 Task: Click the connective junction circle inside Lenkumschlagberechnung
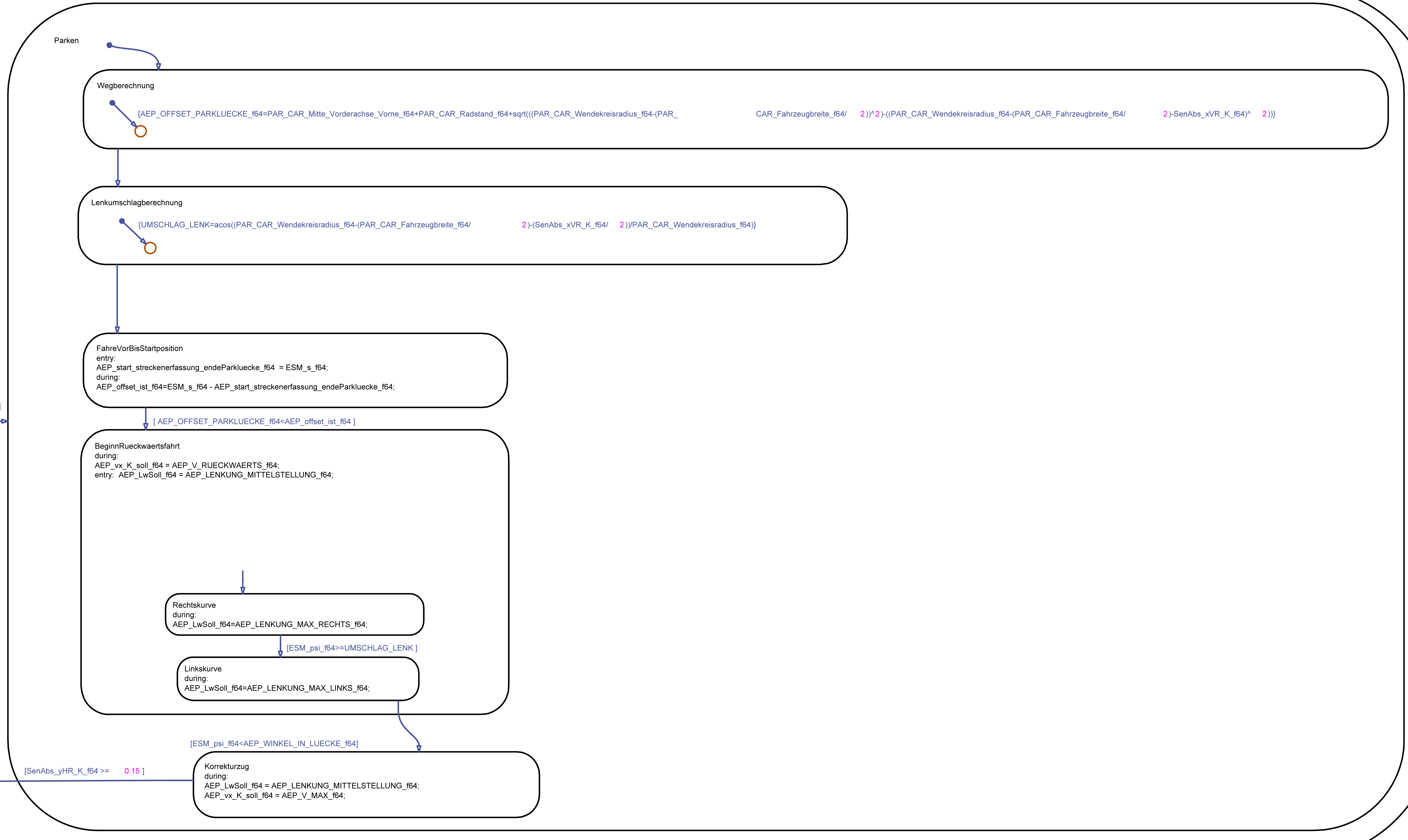[x=150, y=248]
